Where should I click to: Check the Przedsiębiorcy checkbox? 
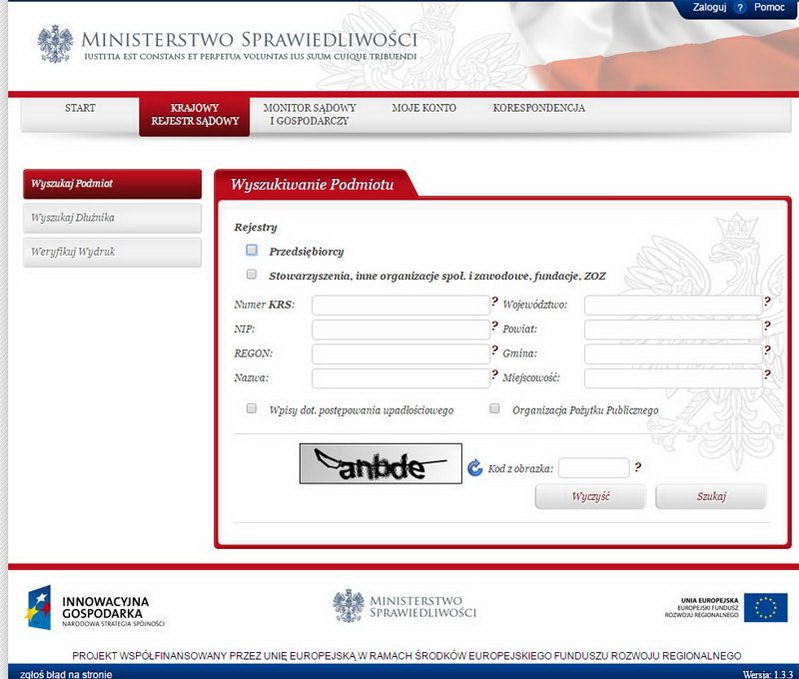[252, 250]
